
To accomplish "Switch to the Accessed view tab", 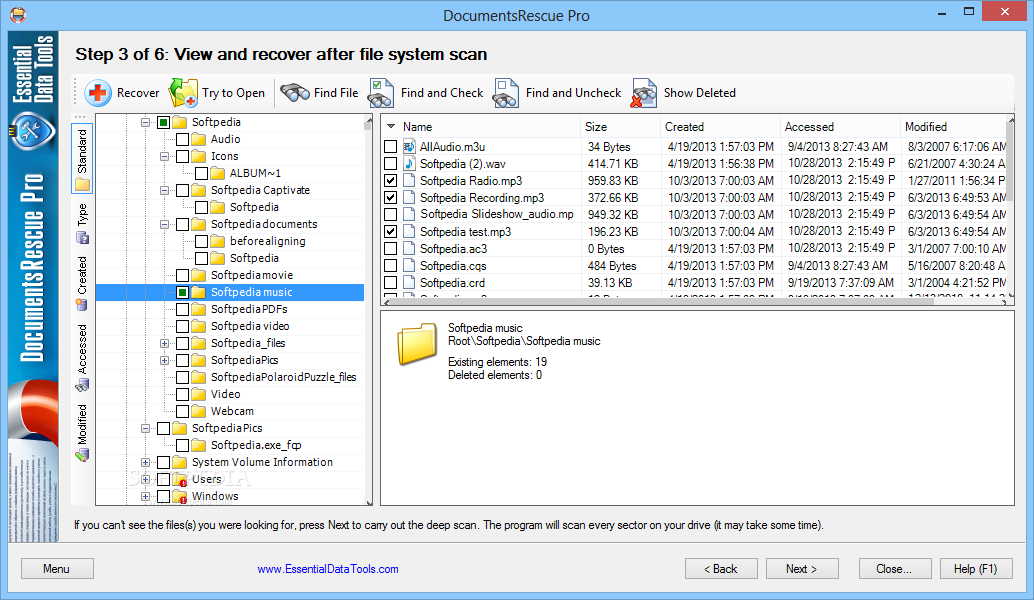I will pyautogui.click(x=82, y=357).
